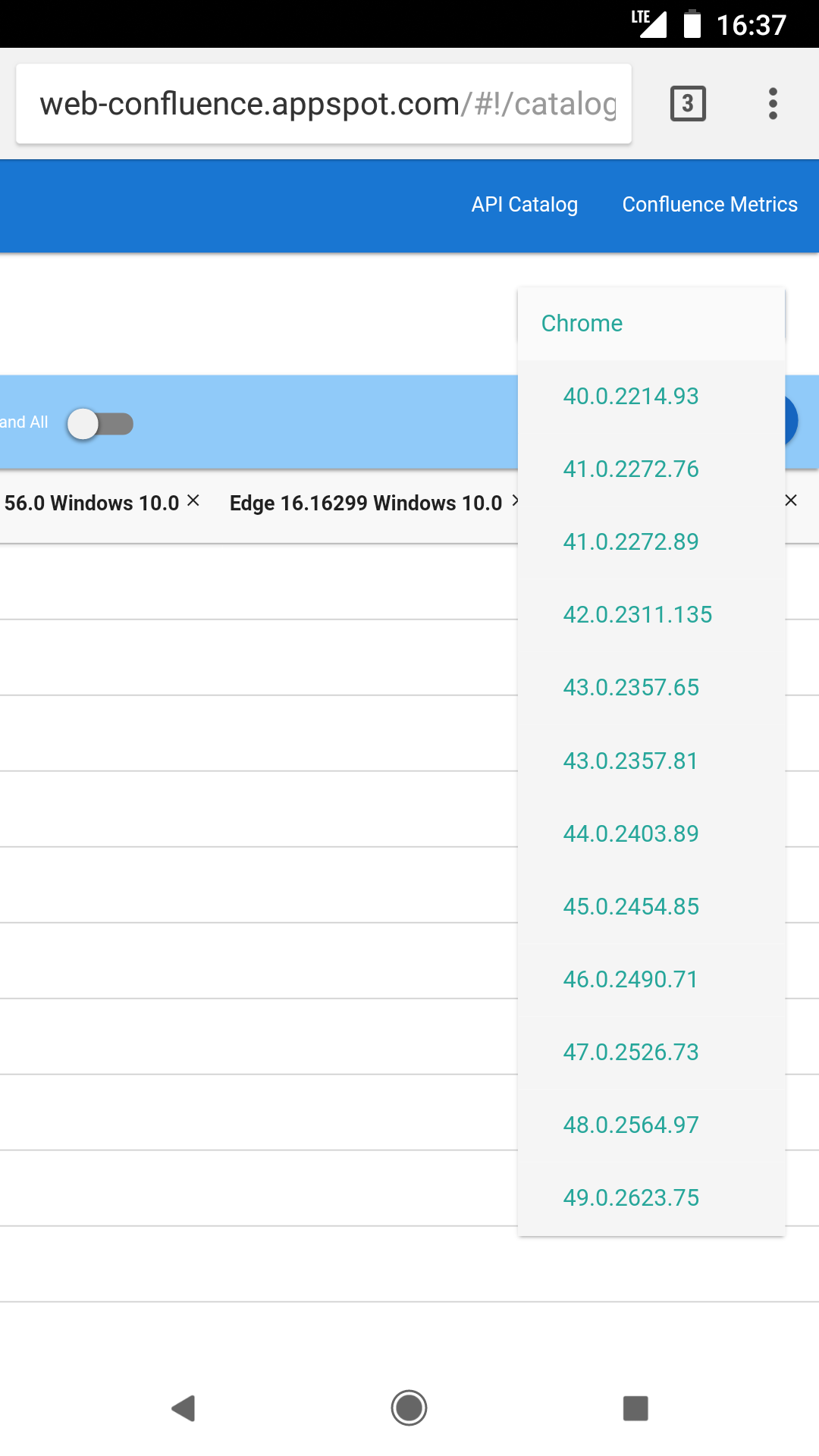Choose Chrome version 43.0.2357.65
Image resolution: width=819 pixels, height=1456 pixels.
tap(651, 687)
